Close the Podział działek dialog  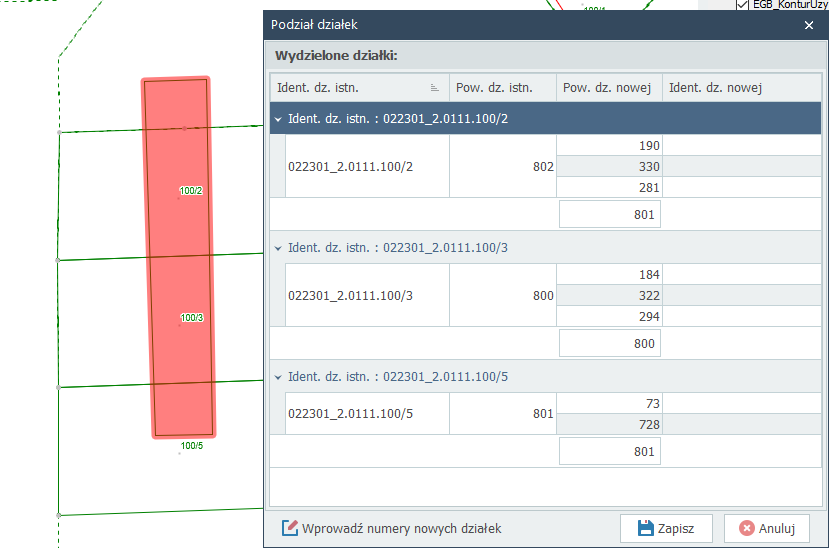coord(809,25)
